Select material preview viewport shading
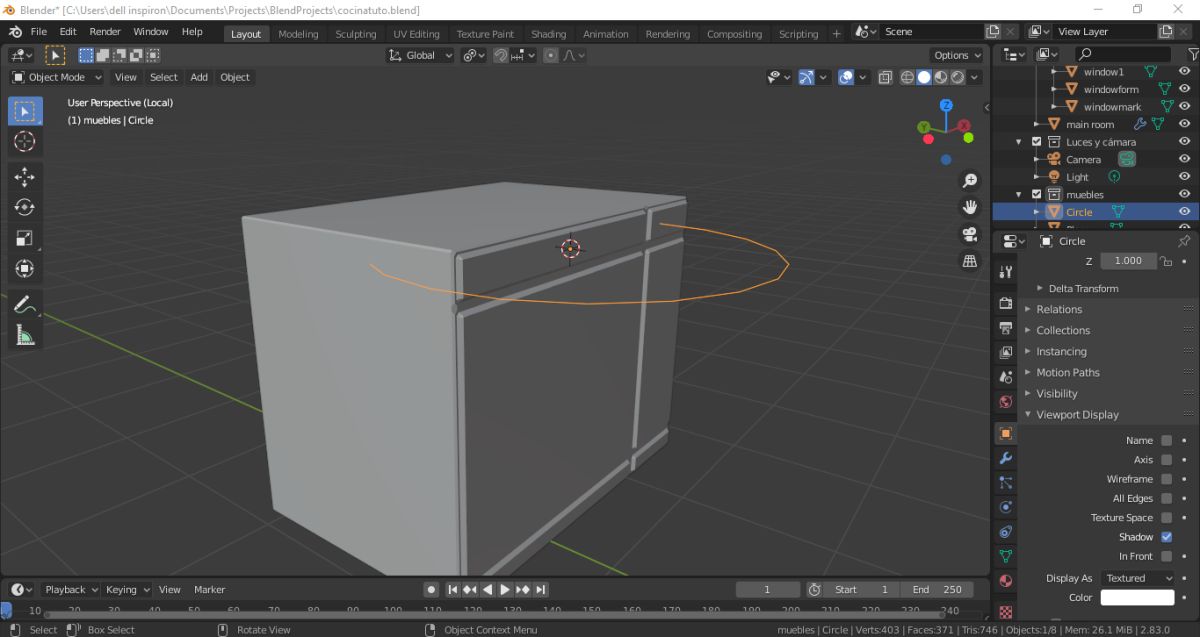The image size is (1200, 637). click(x=941, y=77)
